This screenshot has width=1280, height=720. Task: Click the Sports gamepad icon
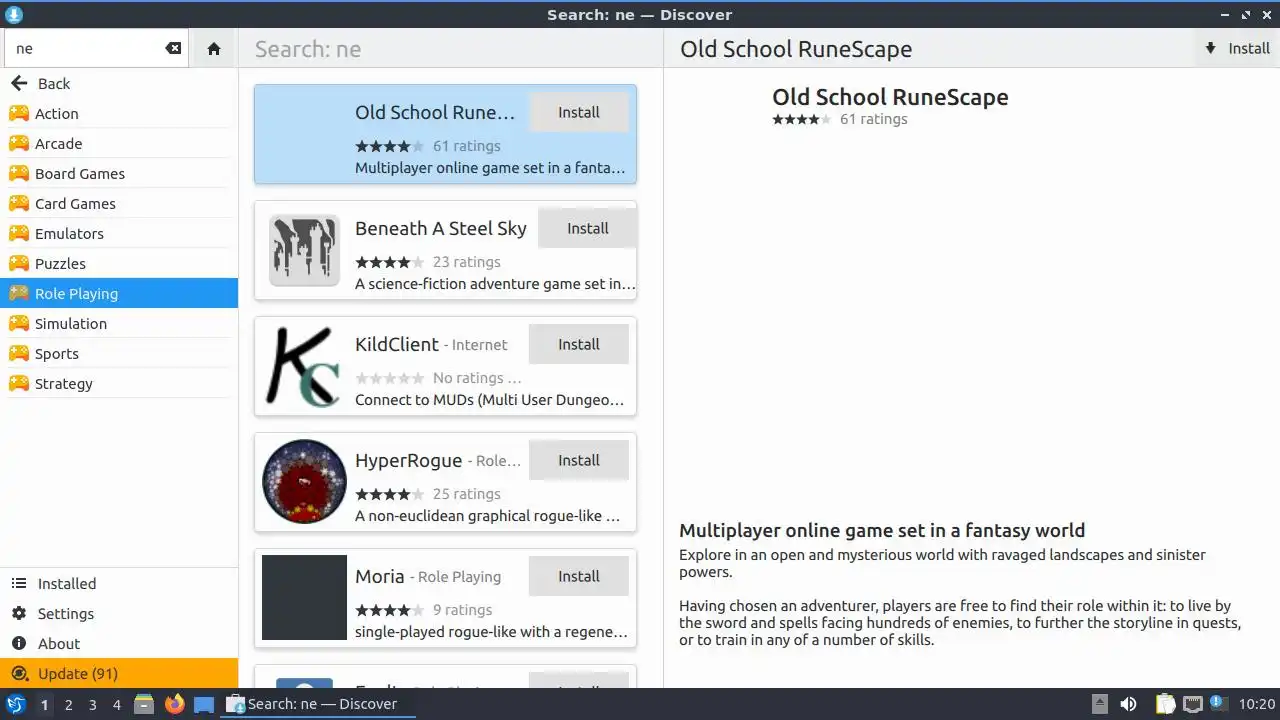pyautogui.click(x=18, y=353)
